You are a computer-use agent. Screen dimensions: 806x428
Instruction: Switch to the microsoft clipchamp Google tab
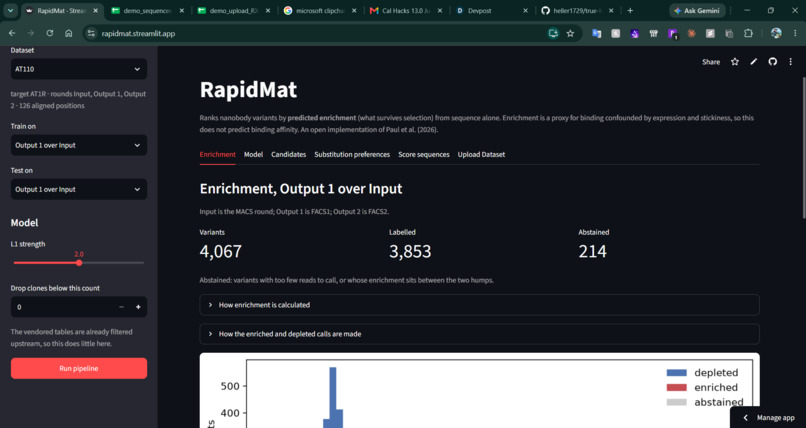pyautogui.click(x=320, y=10)
